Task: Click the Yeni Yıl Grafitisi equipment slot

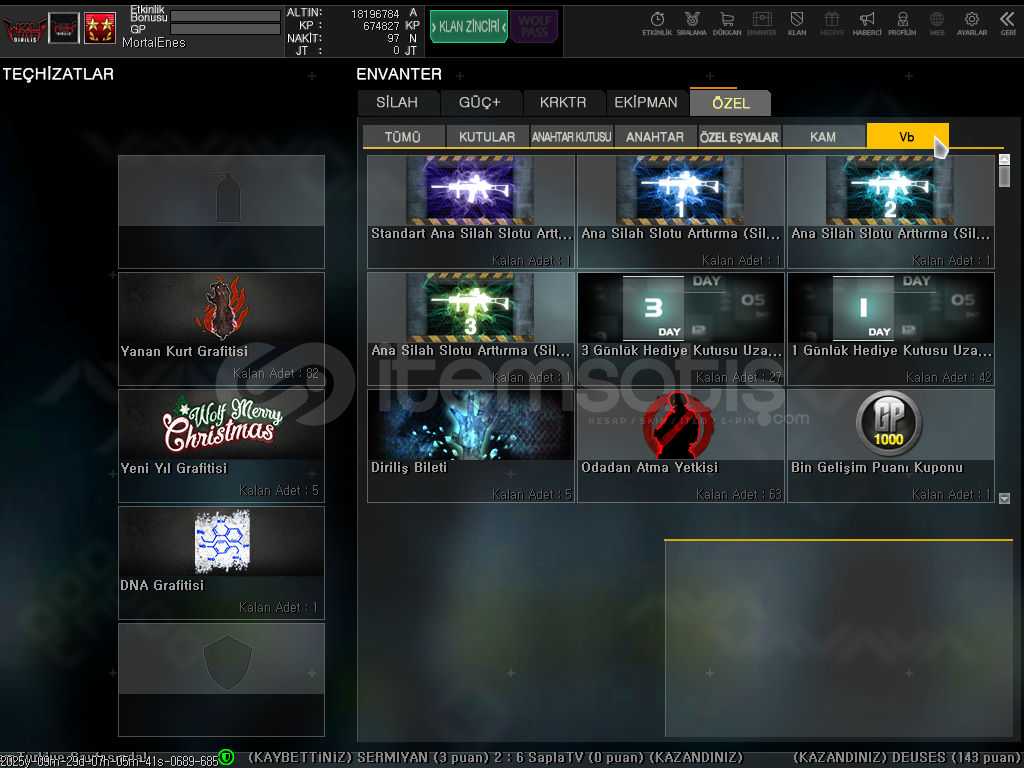Action: pos(221,446)
